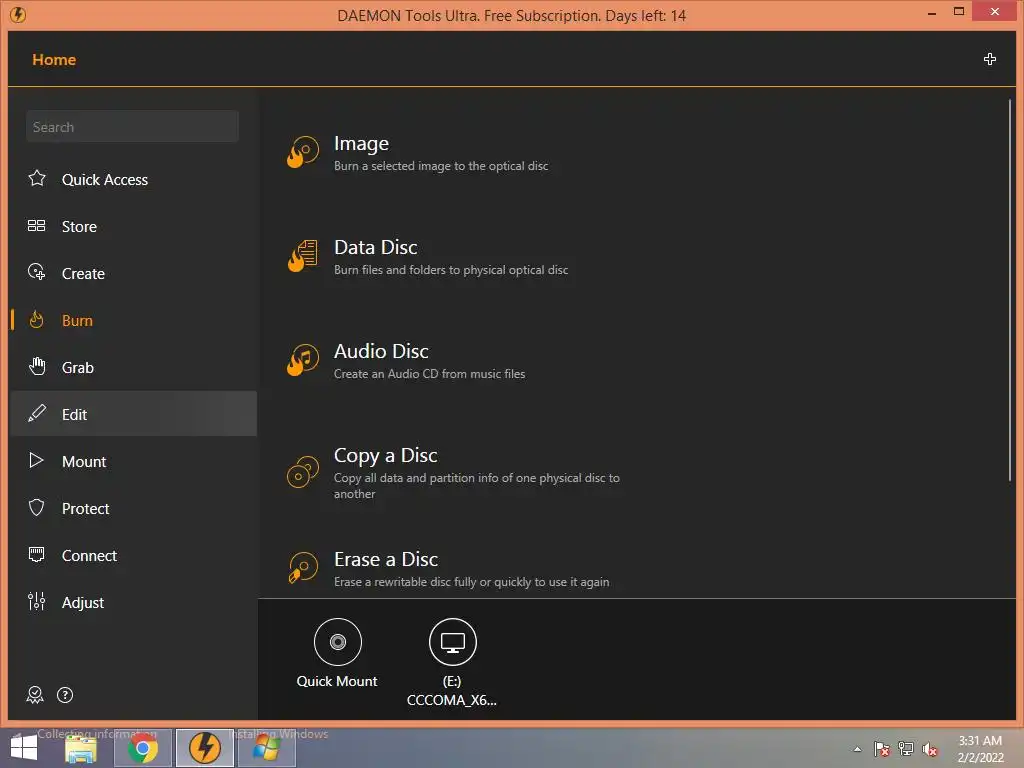The height and width of the screenshot is (768, 1024).
Task: Select the Mount menu label
Action: click(84, 462)
